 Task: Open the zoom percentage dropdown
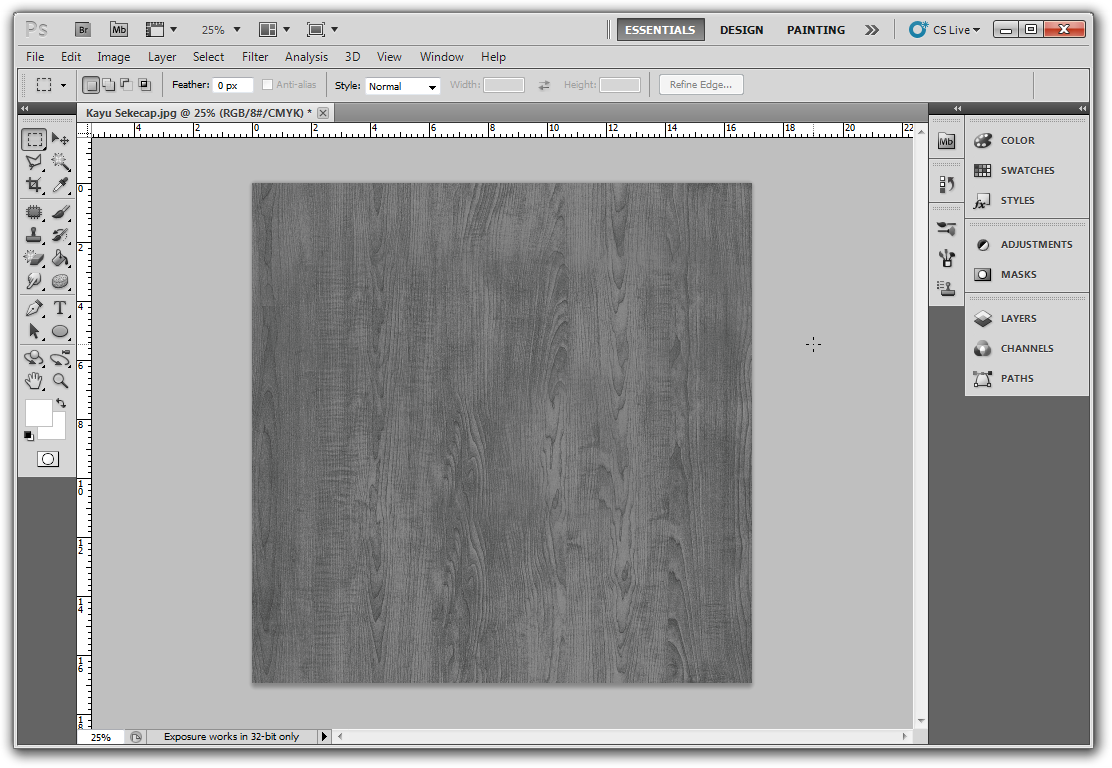[x=218, y=29]
